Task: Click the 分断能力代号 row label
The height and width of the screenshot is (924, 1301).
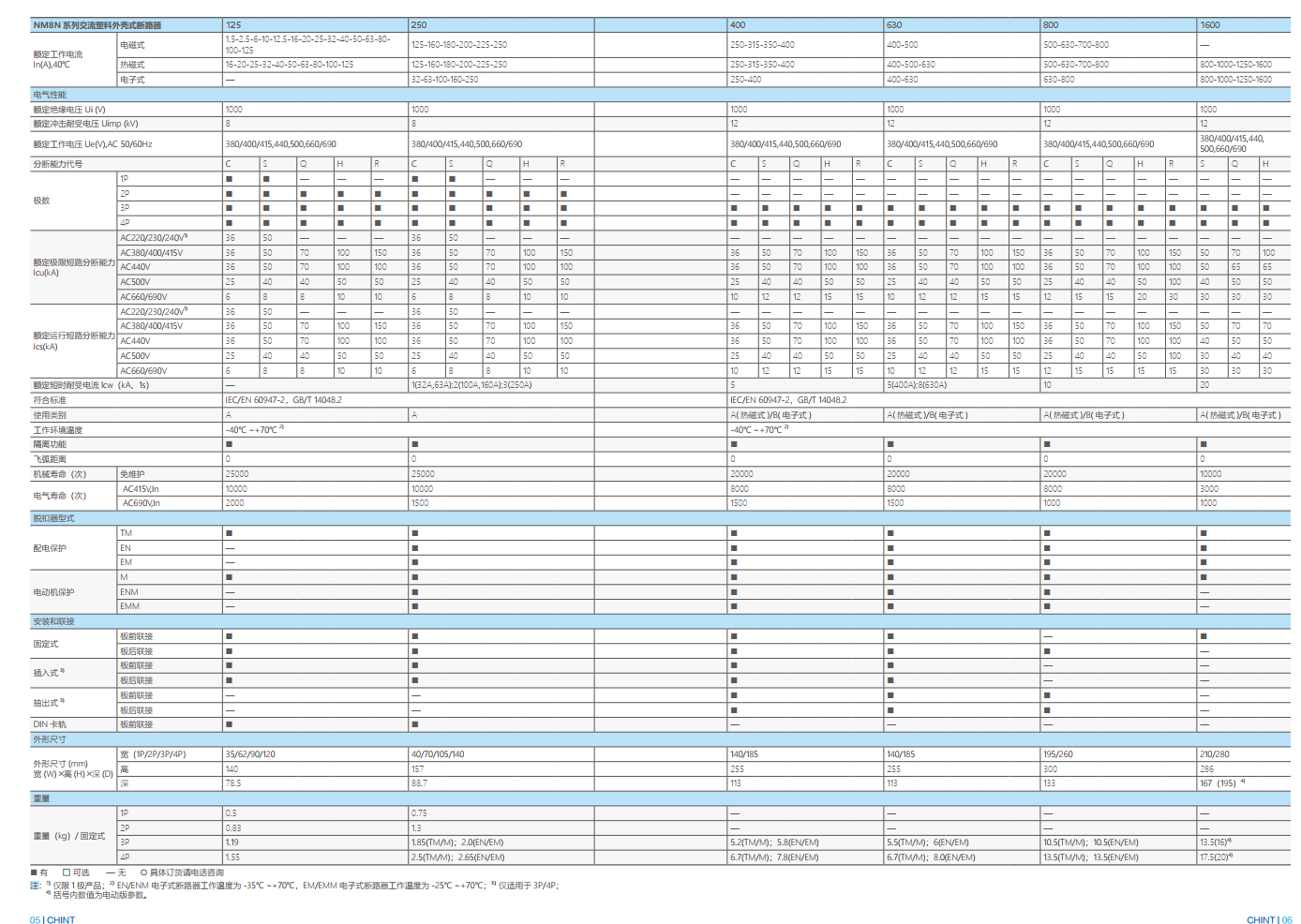Action: click(x=58, y=164)
